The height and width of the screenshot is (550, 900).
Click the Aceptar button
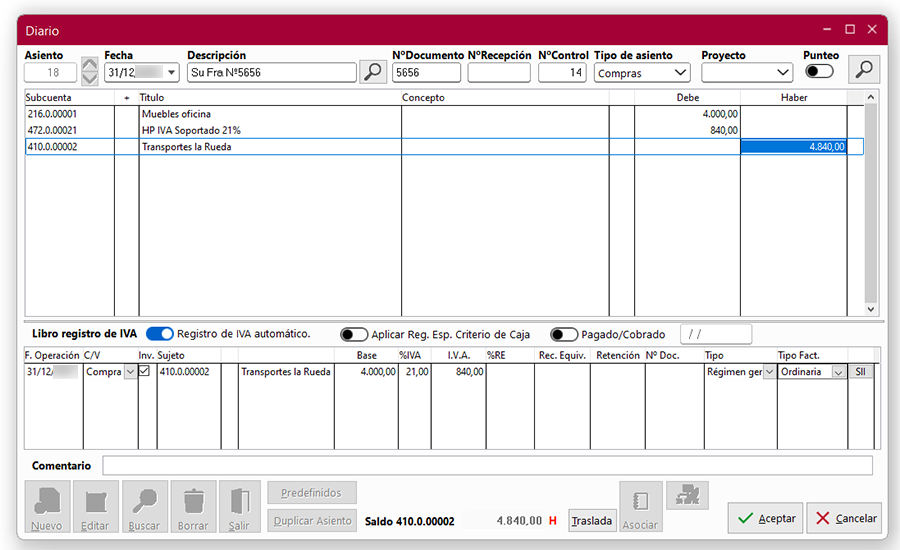pos(765,518)
